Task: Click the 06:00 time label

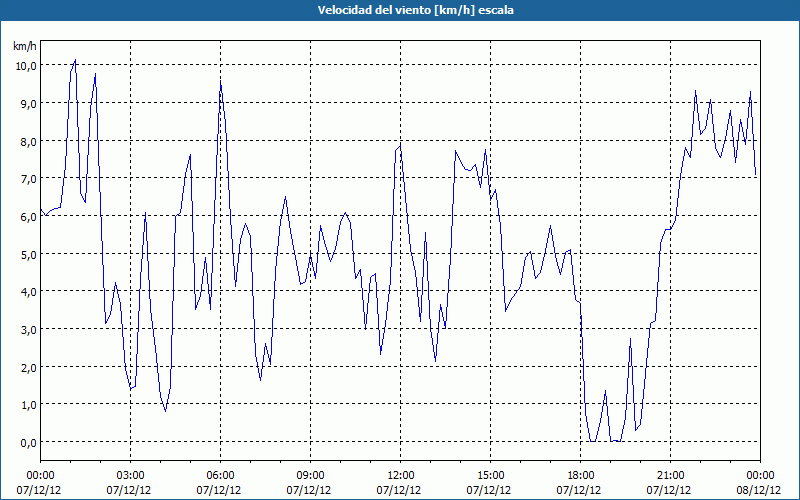Action: [220, 476]
